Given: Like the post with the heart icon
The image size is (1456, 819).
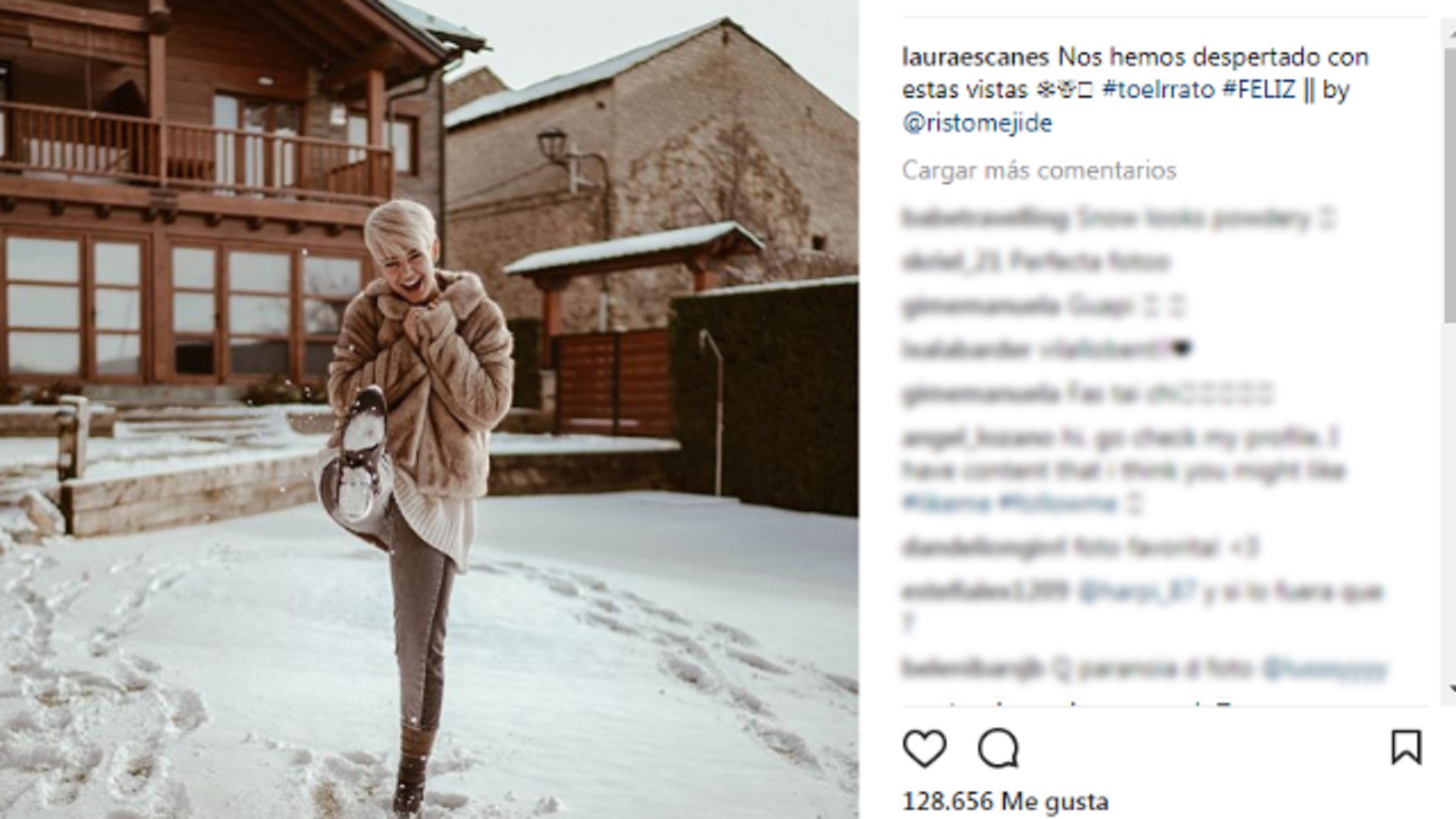Looking at the screenshot, I should [924, 748].
